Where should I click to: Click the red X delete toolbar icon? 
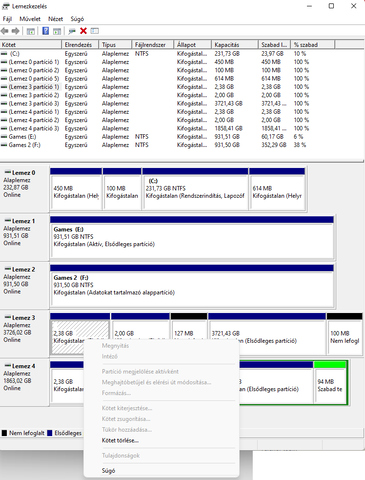point(83,31)
